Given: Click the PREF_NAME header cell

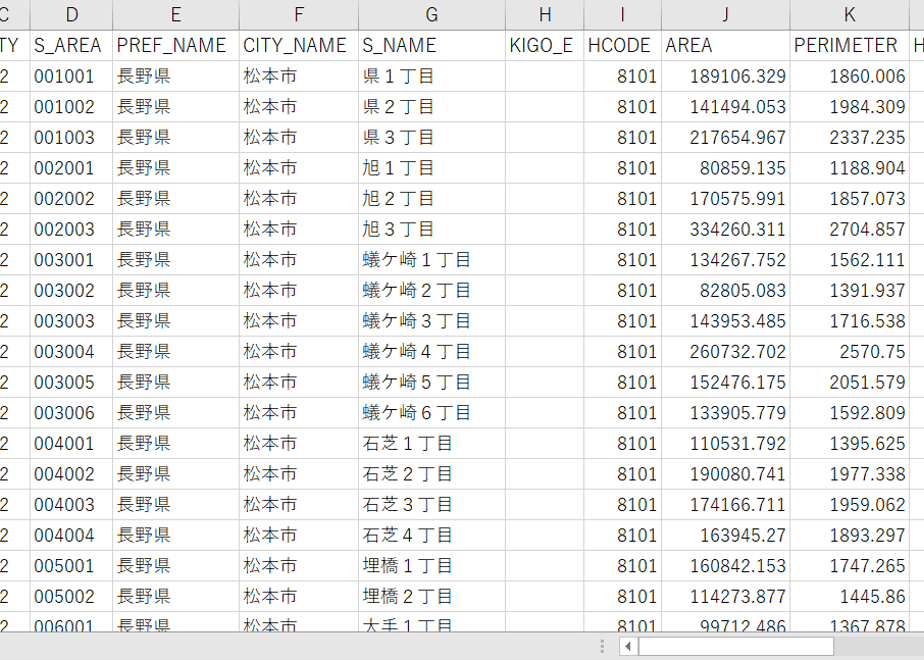Looking at the screenshot, I should pos(176,45).
